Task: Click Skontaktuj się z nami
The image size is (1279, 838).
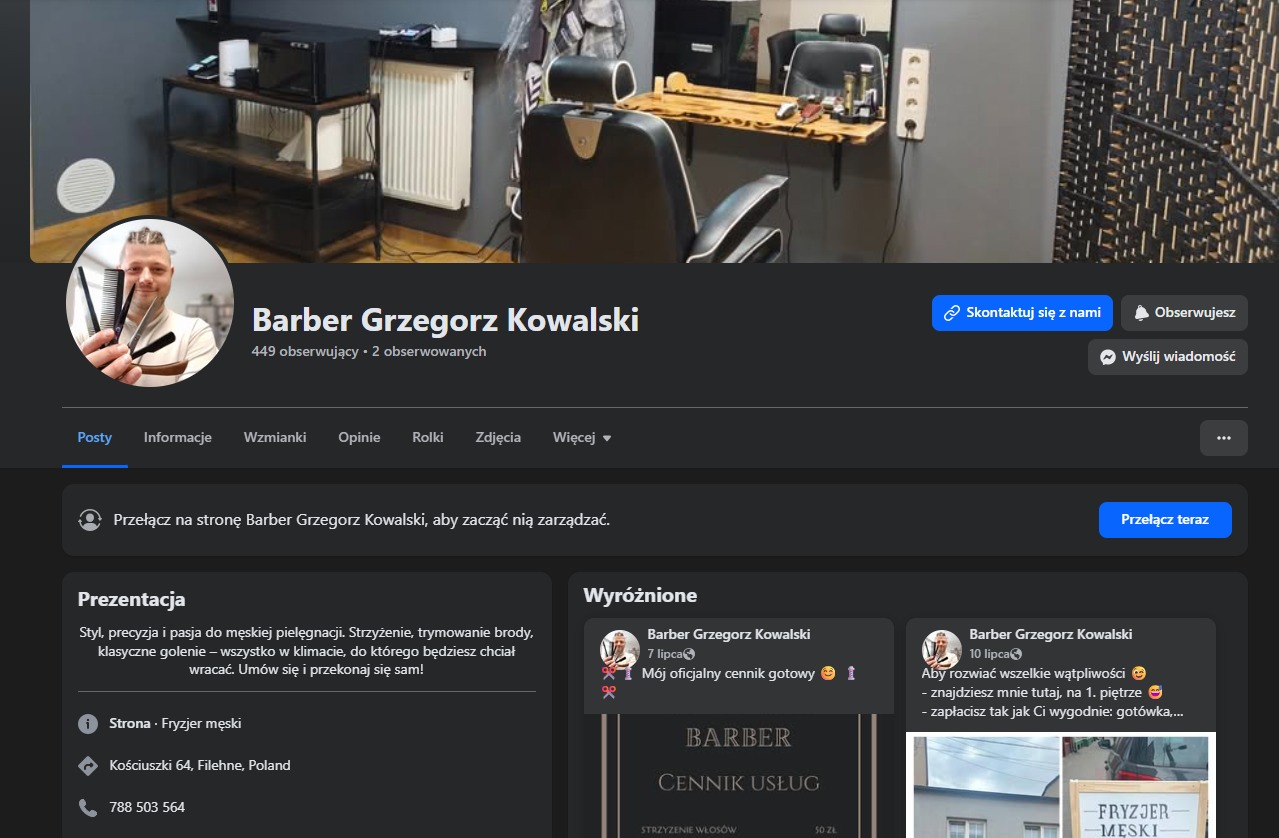Action: (x=1021, y=313)
